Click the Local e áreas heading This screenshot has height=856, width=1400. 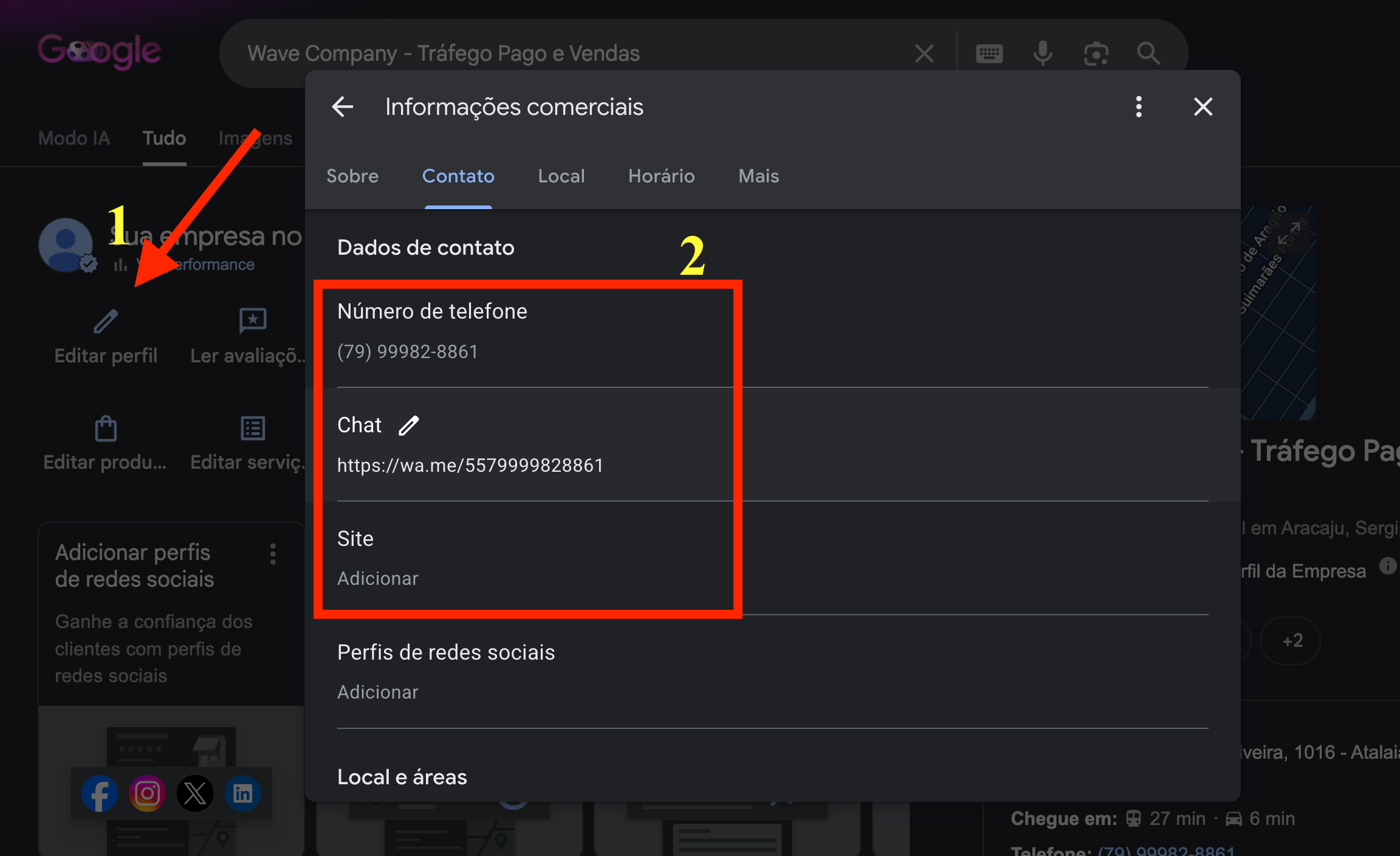402,777
